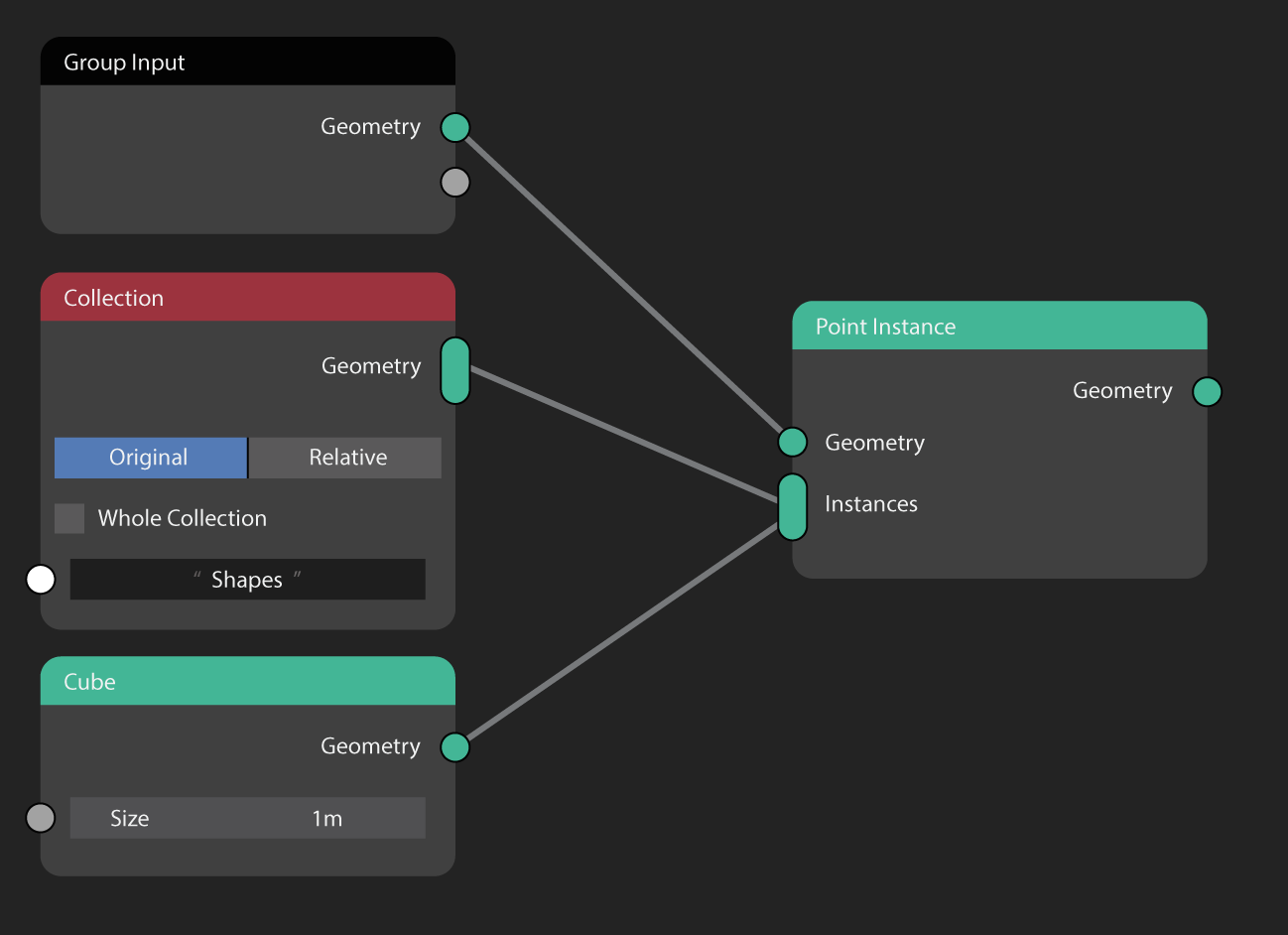Select the Point Instance node header
Viewport: 1288px width, 935px height.
[x=999, y=326]
